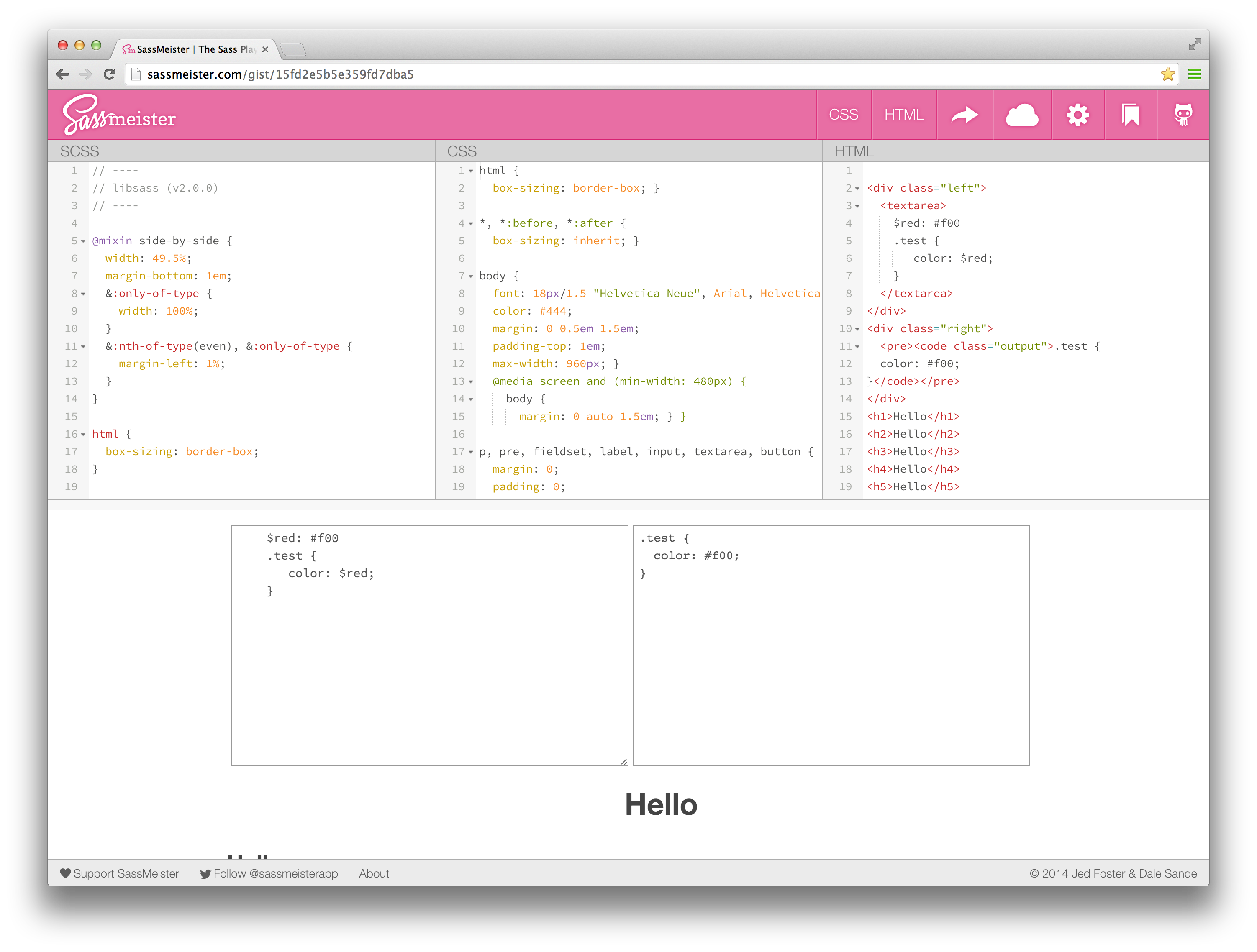Screen dimensions: 1257x952
Task: Collapse HTML line 3 textarea fold arrow
Action: [857, 206]
